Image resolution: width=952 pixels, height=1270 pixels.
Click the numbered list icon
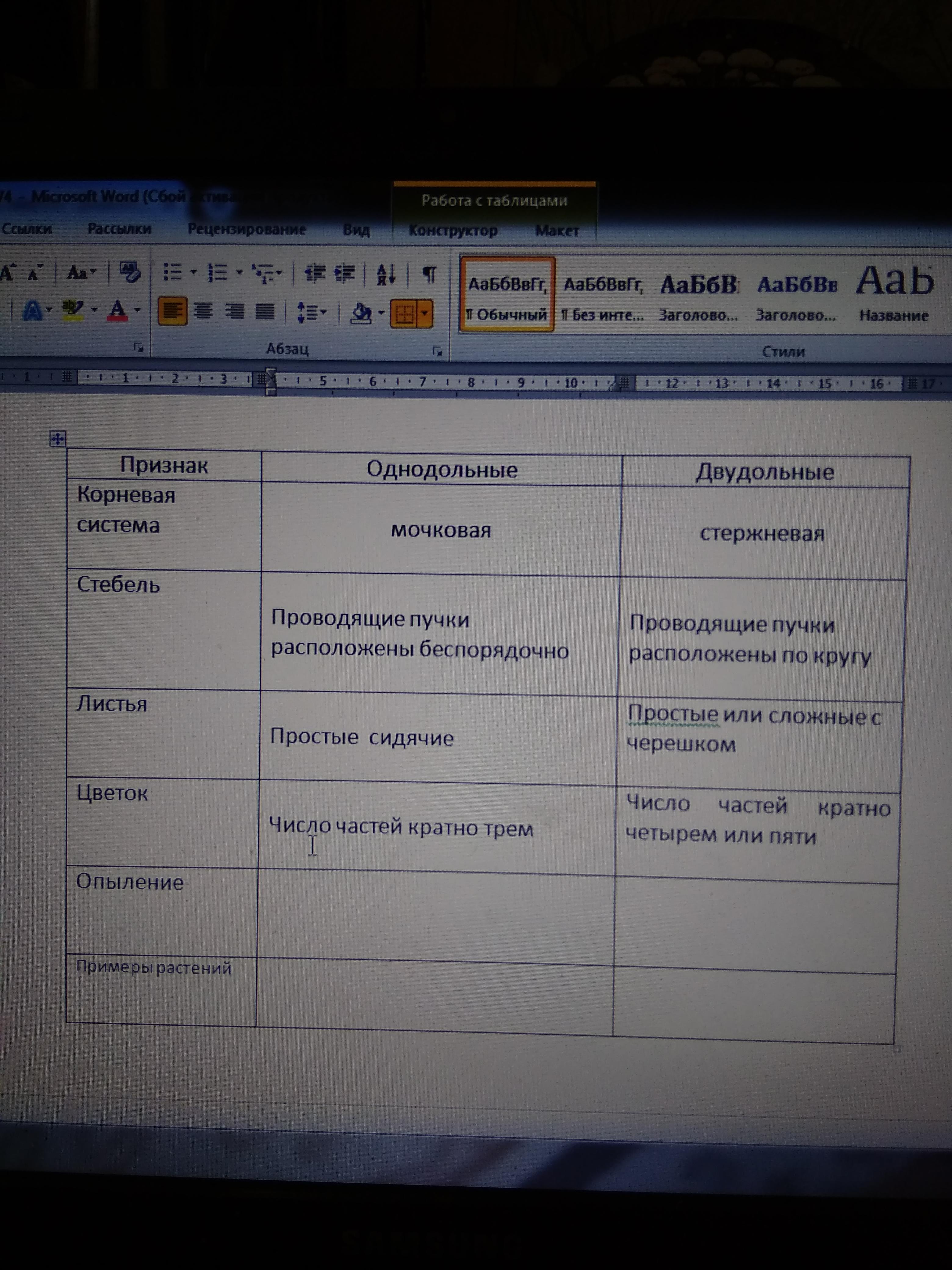218,273
